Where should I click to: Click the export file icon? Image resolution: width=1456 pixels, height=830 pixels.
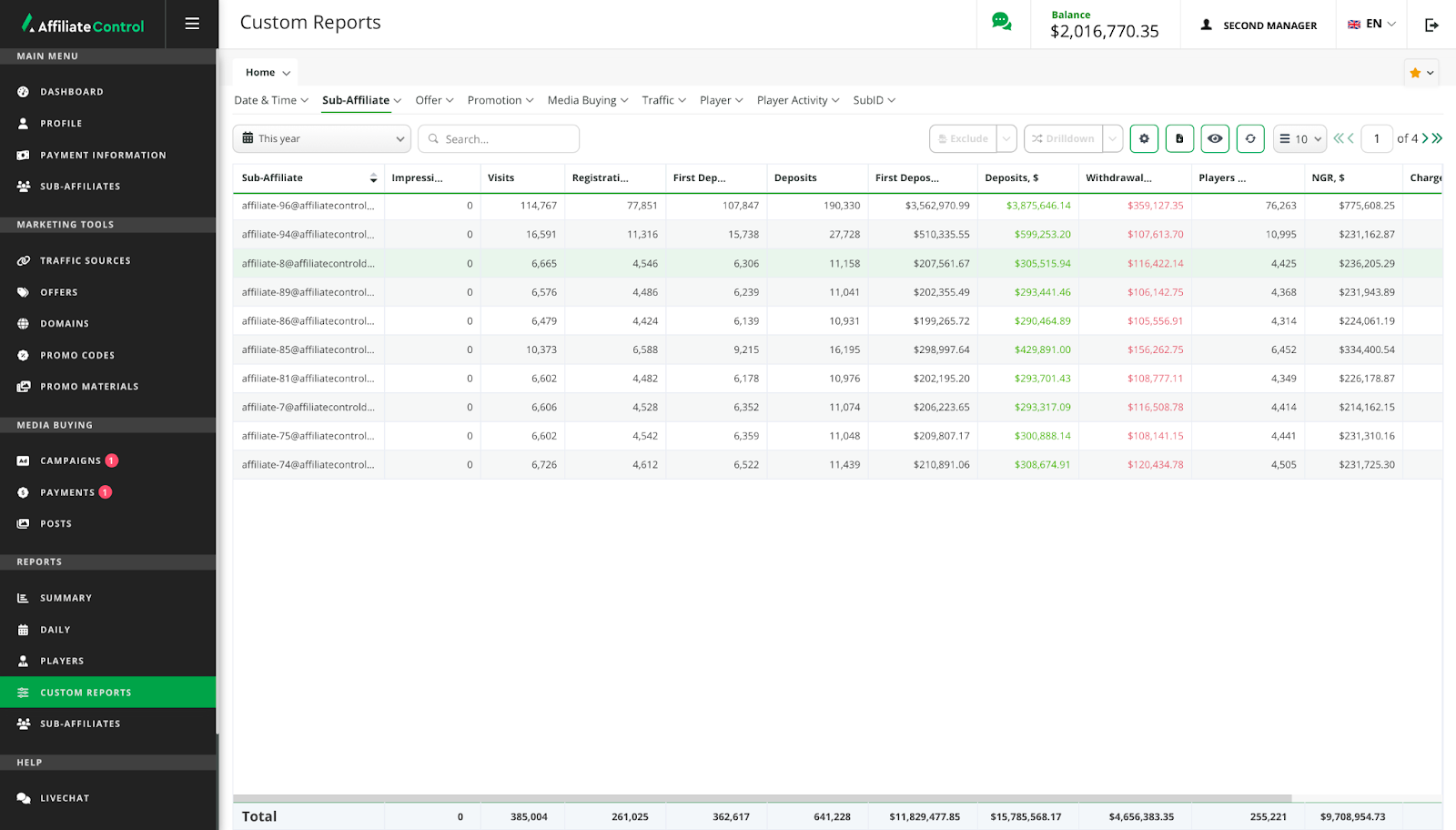(x=1179, y=138)
